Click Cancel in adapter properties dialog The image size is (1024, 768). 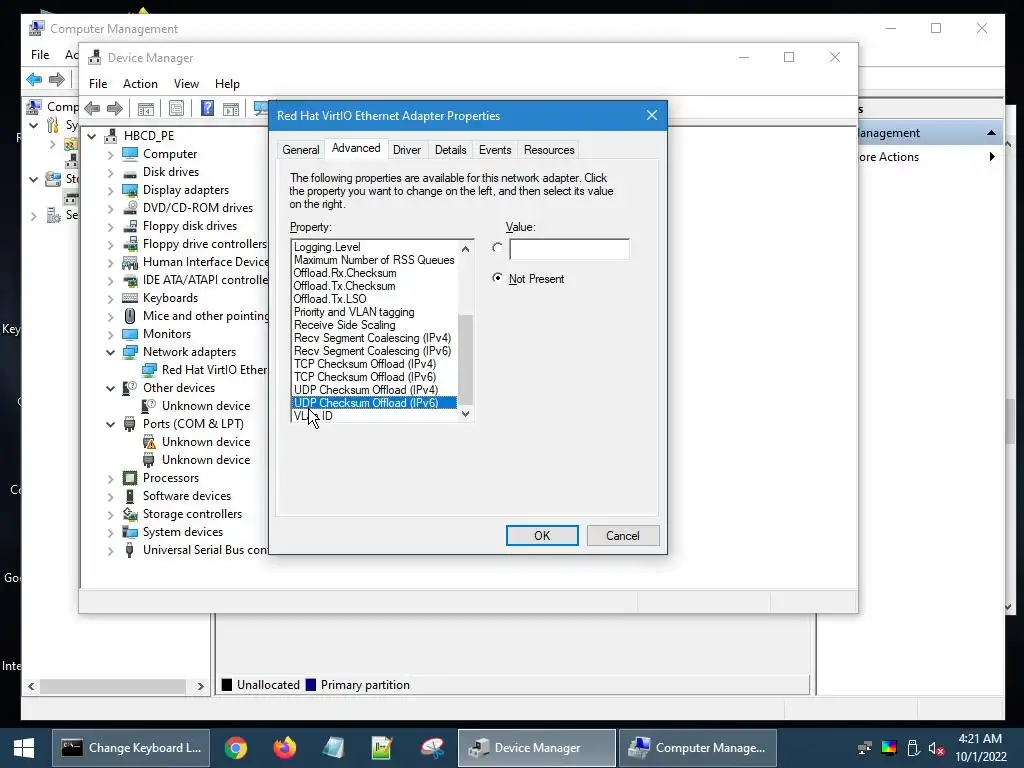(623, 536)
